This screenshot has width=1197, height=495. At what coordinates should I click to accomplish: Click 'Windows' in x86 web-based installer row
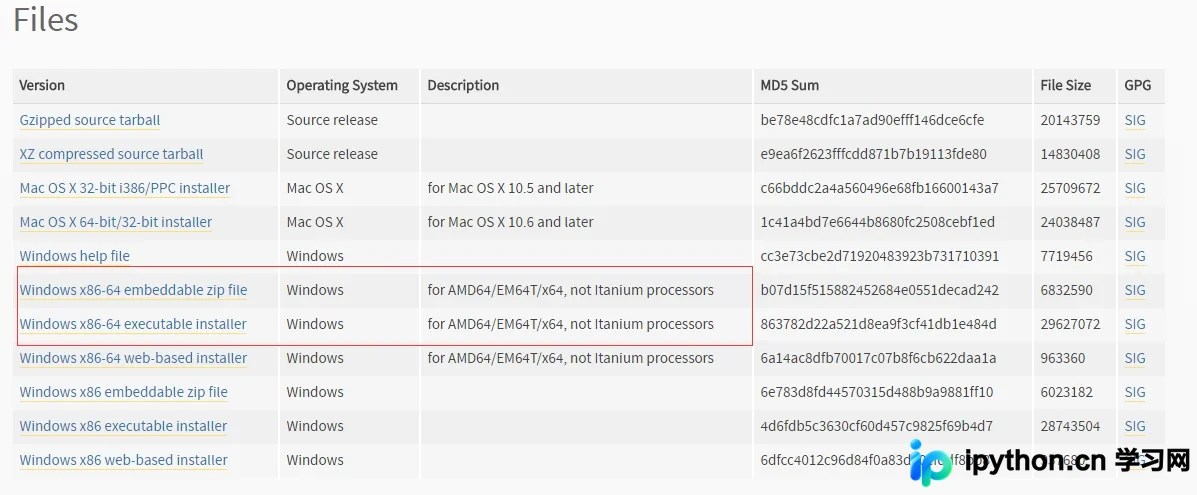click(315, 460)
